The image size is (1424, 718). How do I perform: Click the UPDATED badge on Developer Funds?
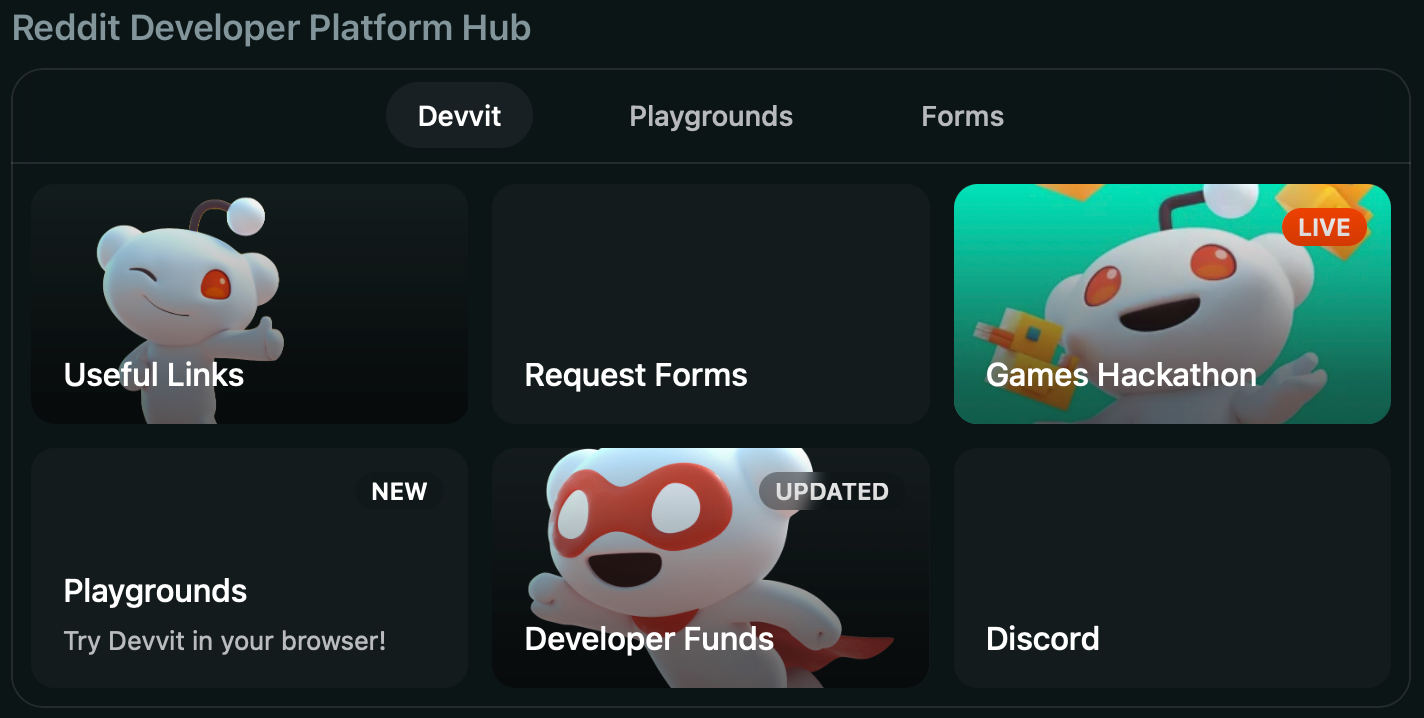[832, 491]
